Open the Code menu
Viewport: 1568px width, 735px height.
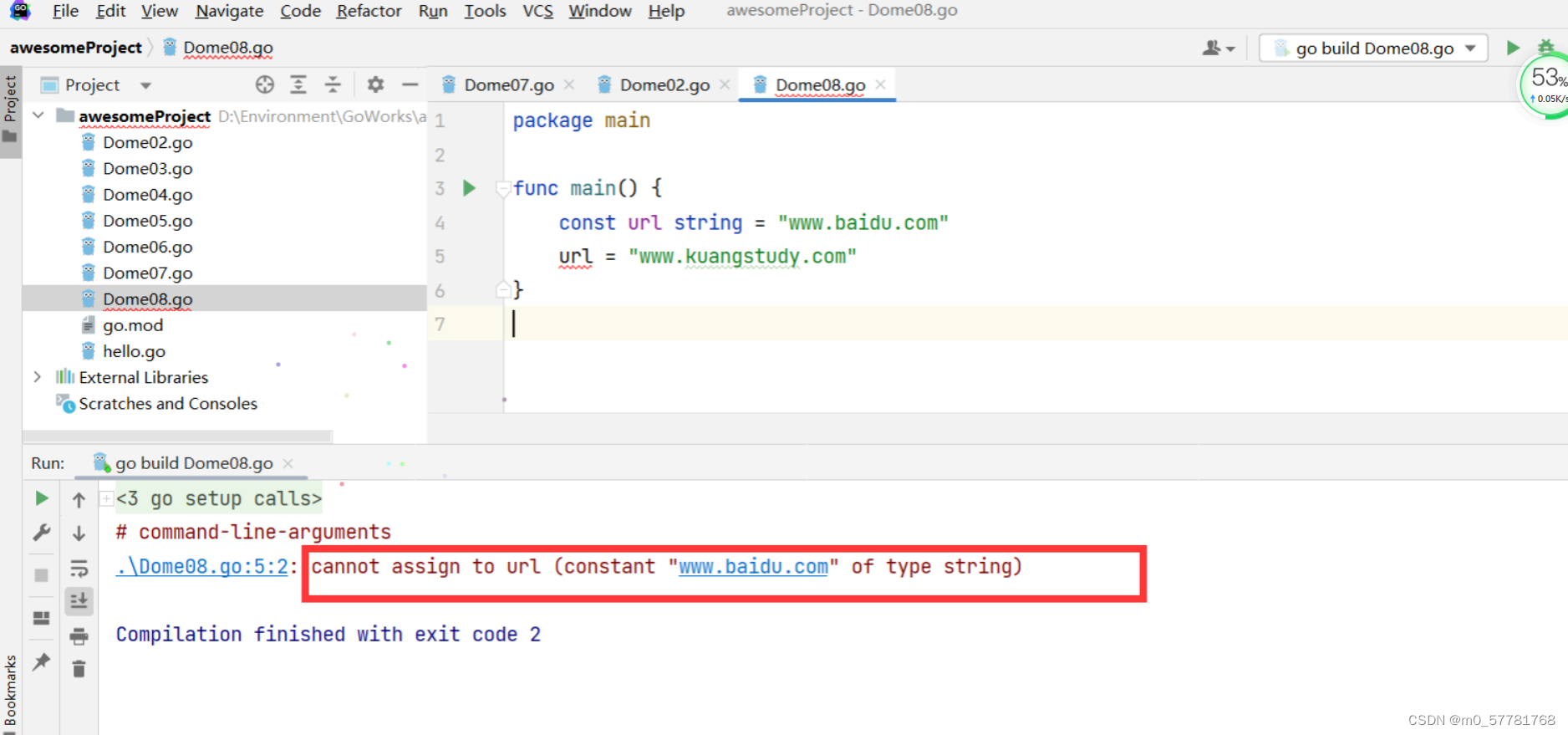click(x=300, y=11)
